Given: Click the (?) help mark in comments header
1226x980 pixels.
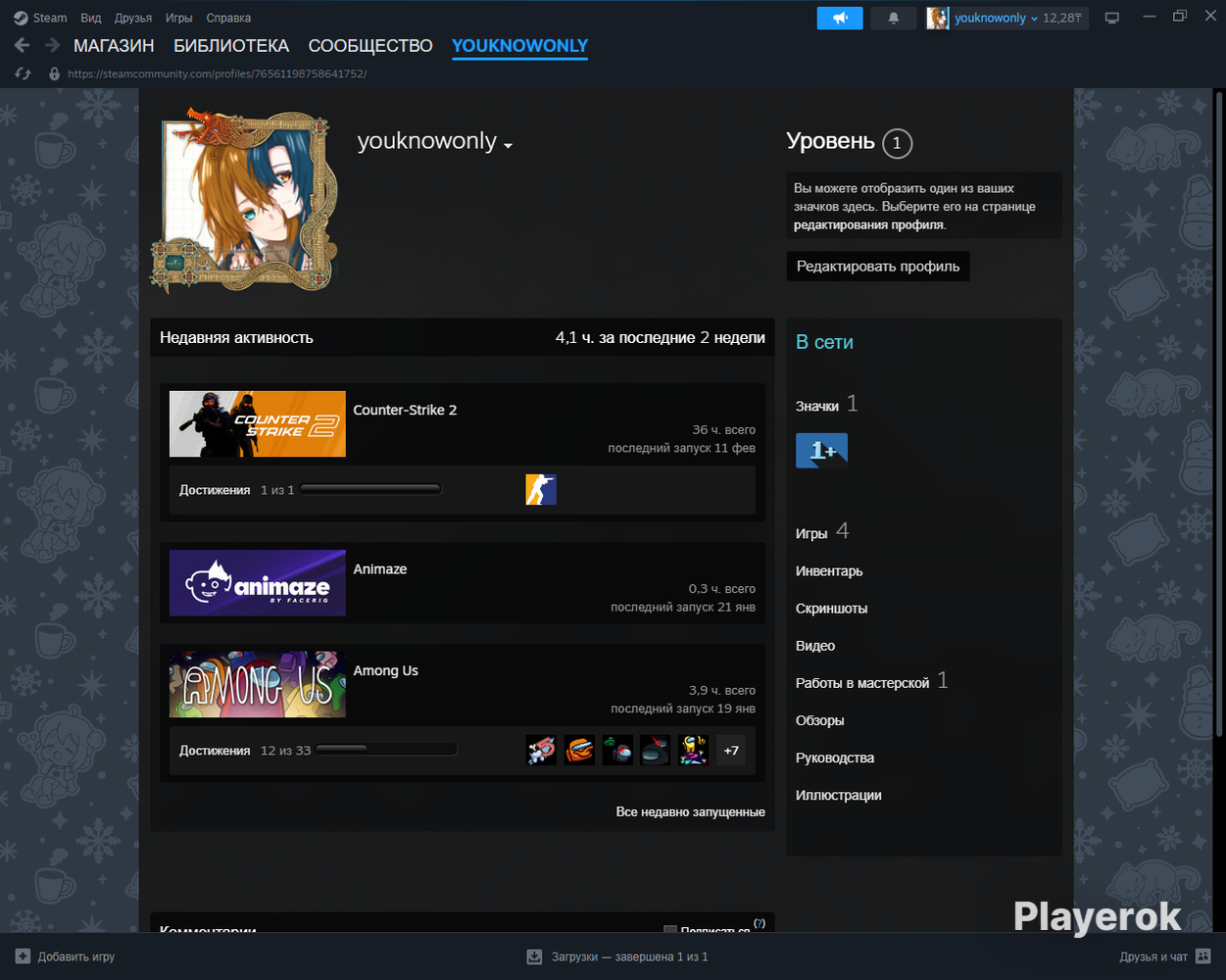Looking at the screenshot, I should tap(760, 923).
